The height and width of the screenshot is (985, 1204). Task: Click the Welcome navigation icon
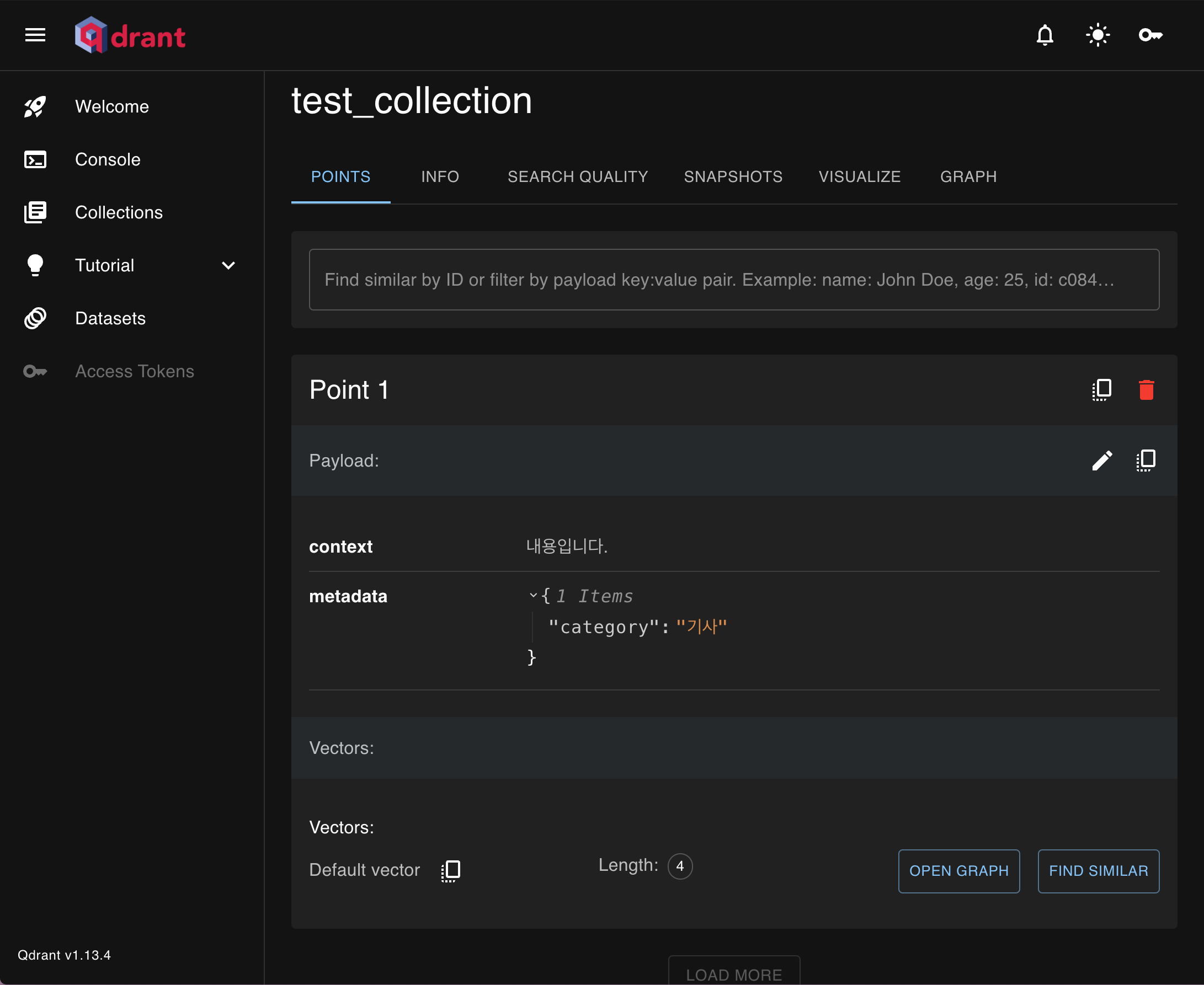point(36,107)
